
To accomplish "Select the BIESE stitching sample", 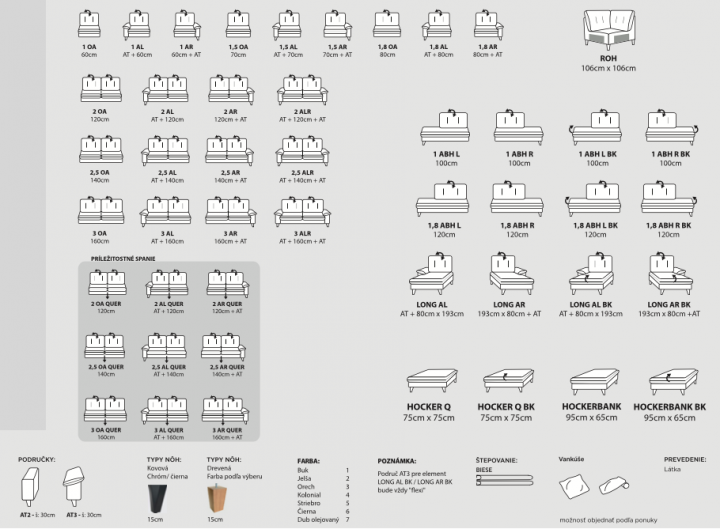I will tap(508, 485).
